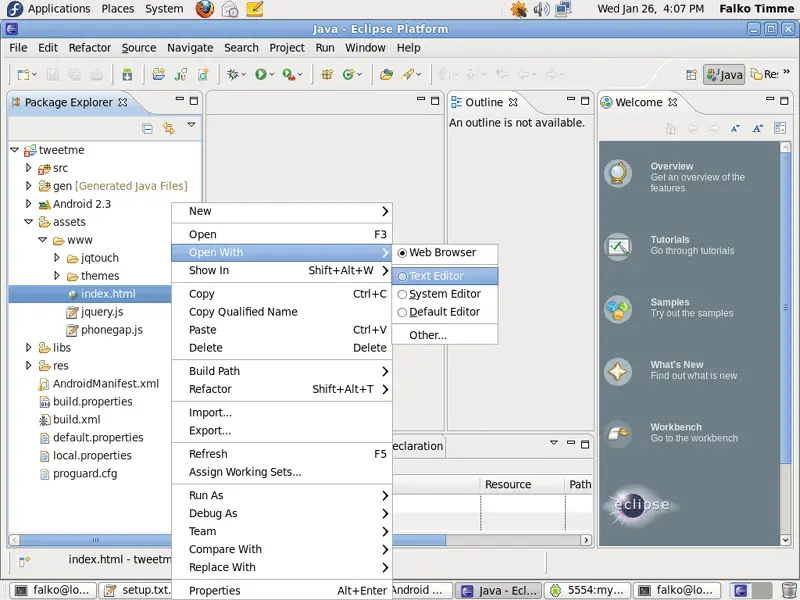The image size is (800, 600).
Task: Open the Trash icon in the bottom panel
Action: click(x=789, y=590)
